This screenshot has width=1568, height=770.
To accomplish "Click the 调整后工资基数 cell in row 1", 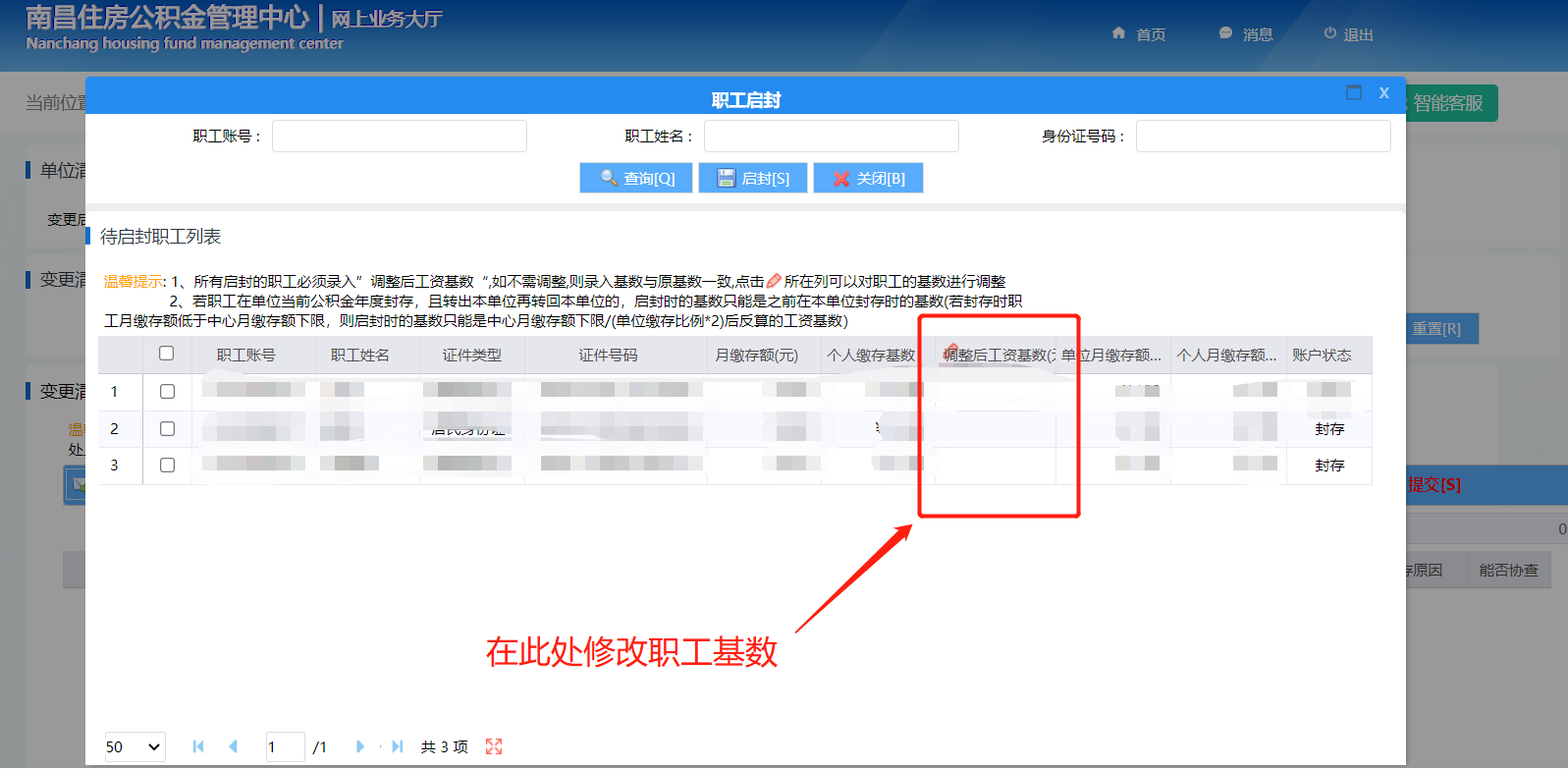I will [996, 392].
